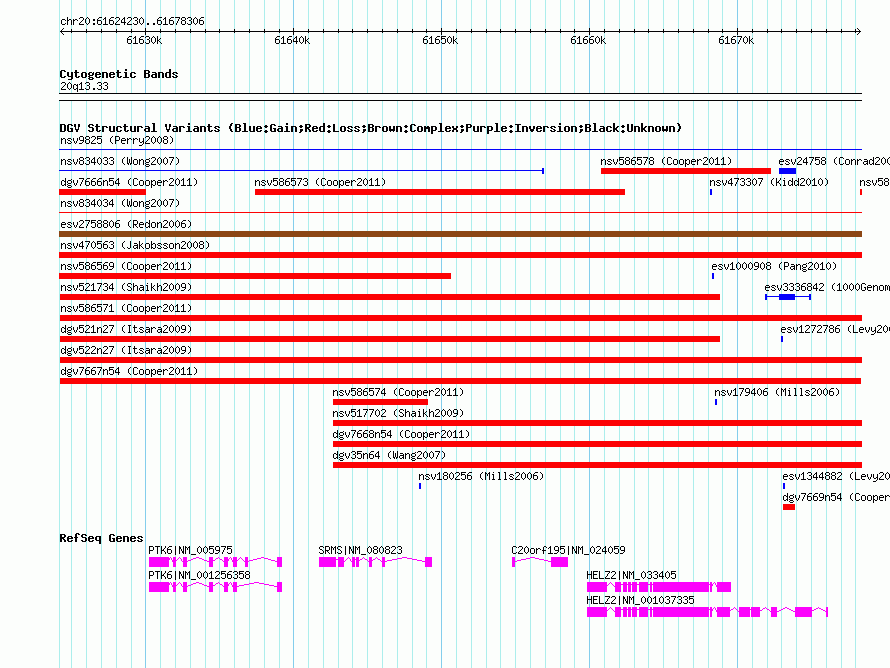Viewport: 890px width, 668px height.
Task: Click the small red dgv7669n54 variant bar
Action: (x=788, y=507)
